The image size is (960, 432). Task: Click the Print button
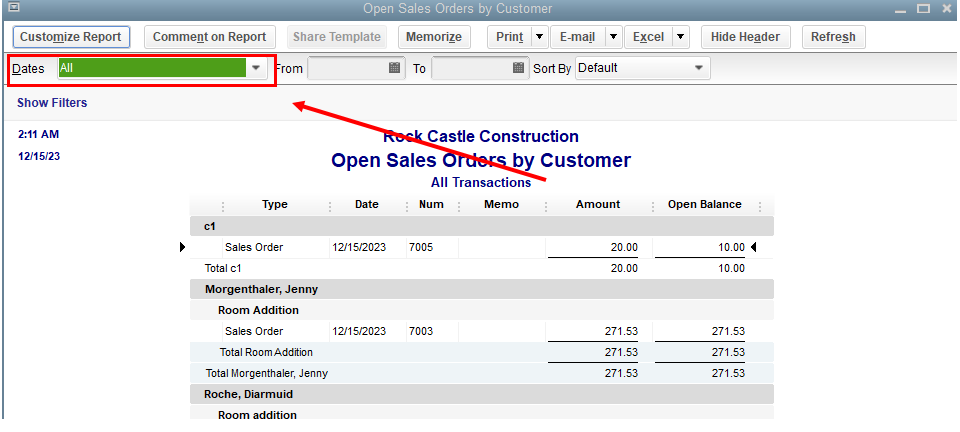click(509, 37)
